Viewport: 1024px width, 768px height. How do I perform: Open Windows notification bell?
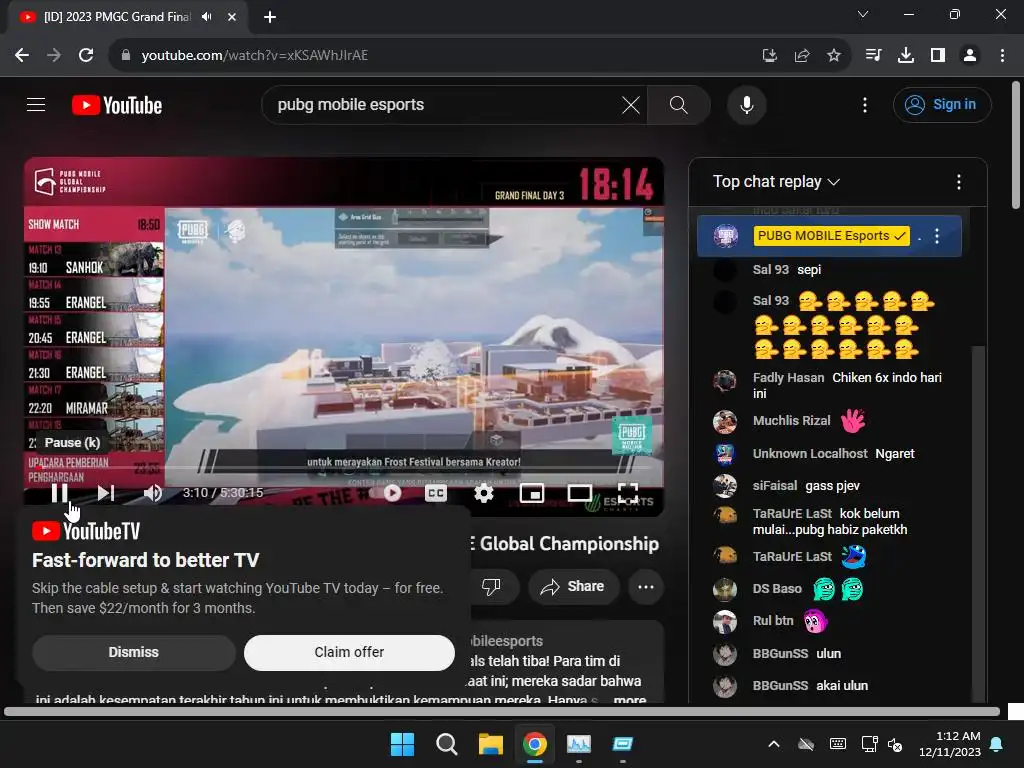pyautogui.click(x=997, y=744)
